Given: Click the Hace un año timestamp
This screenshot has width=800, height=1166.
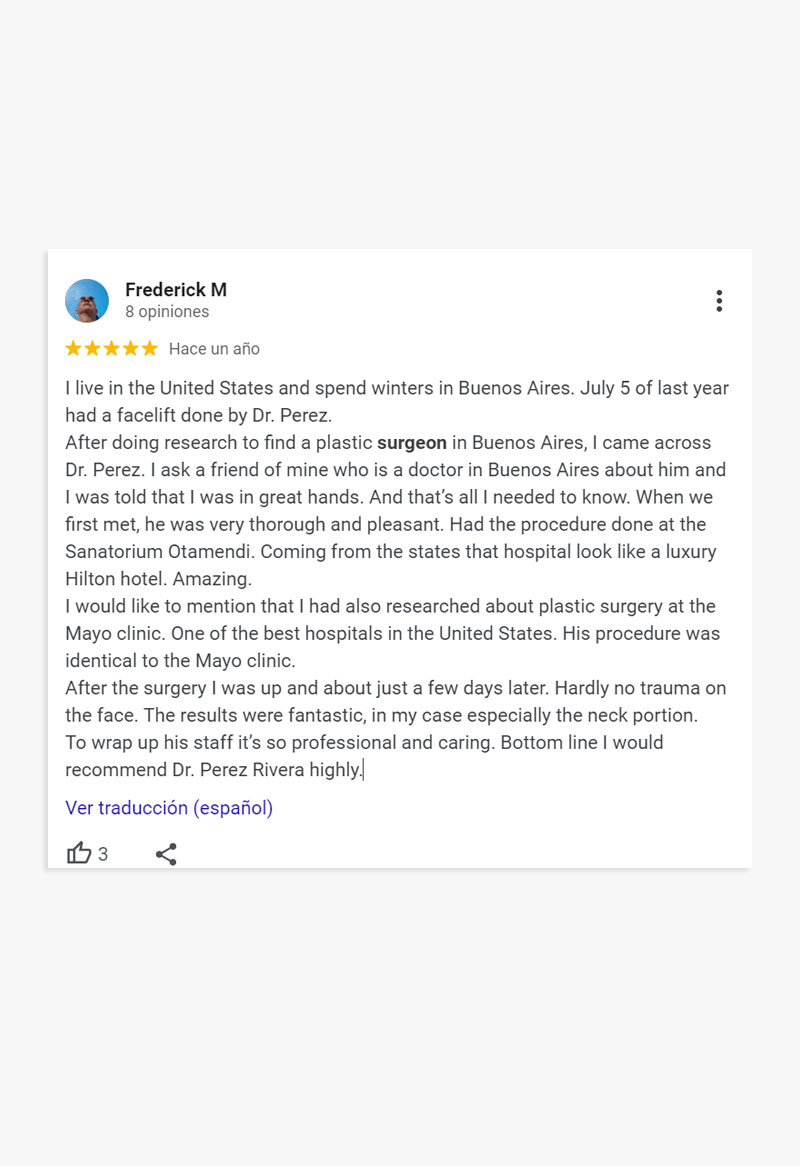Looking at the screenshot, I should (x=214, y=349).
